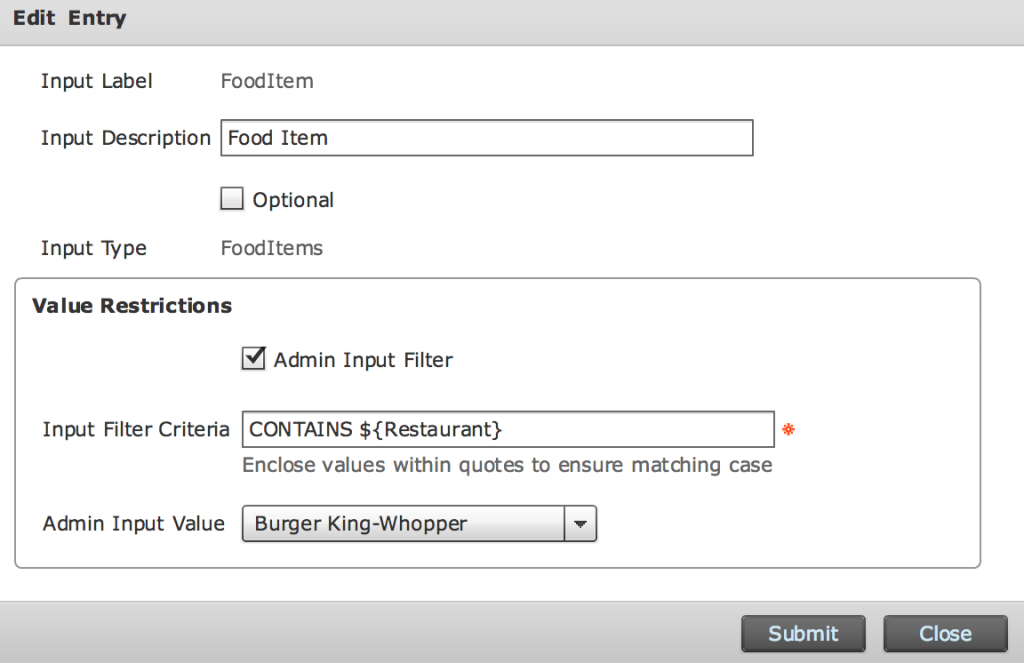Click the Admin Input Value dropdown arrow icon
This screenshot has height=663, width=1024.
tap(581, 523)
